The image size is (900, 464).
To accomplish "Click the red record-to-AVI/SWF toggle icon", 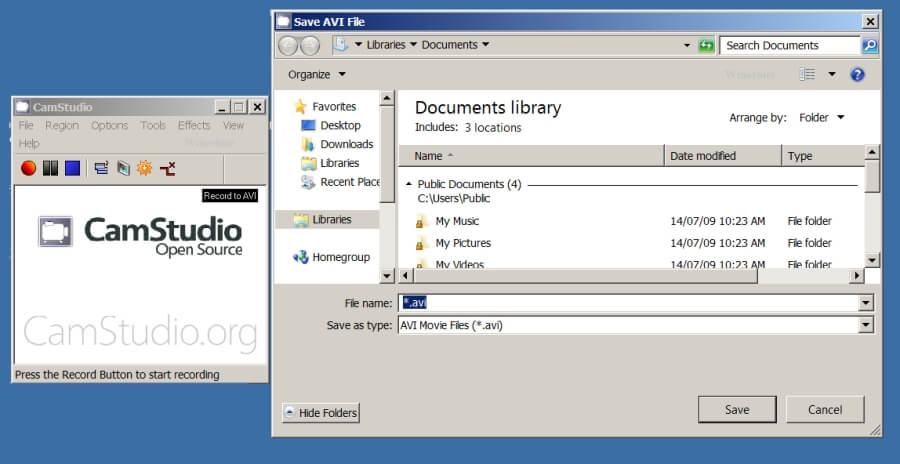I will tap(167, 168).
